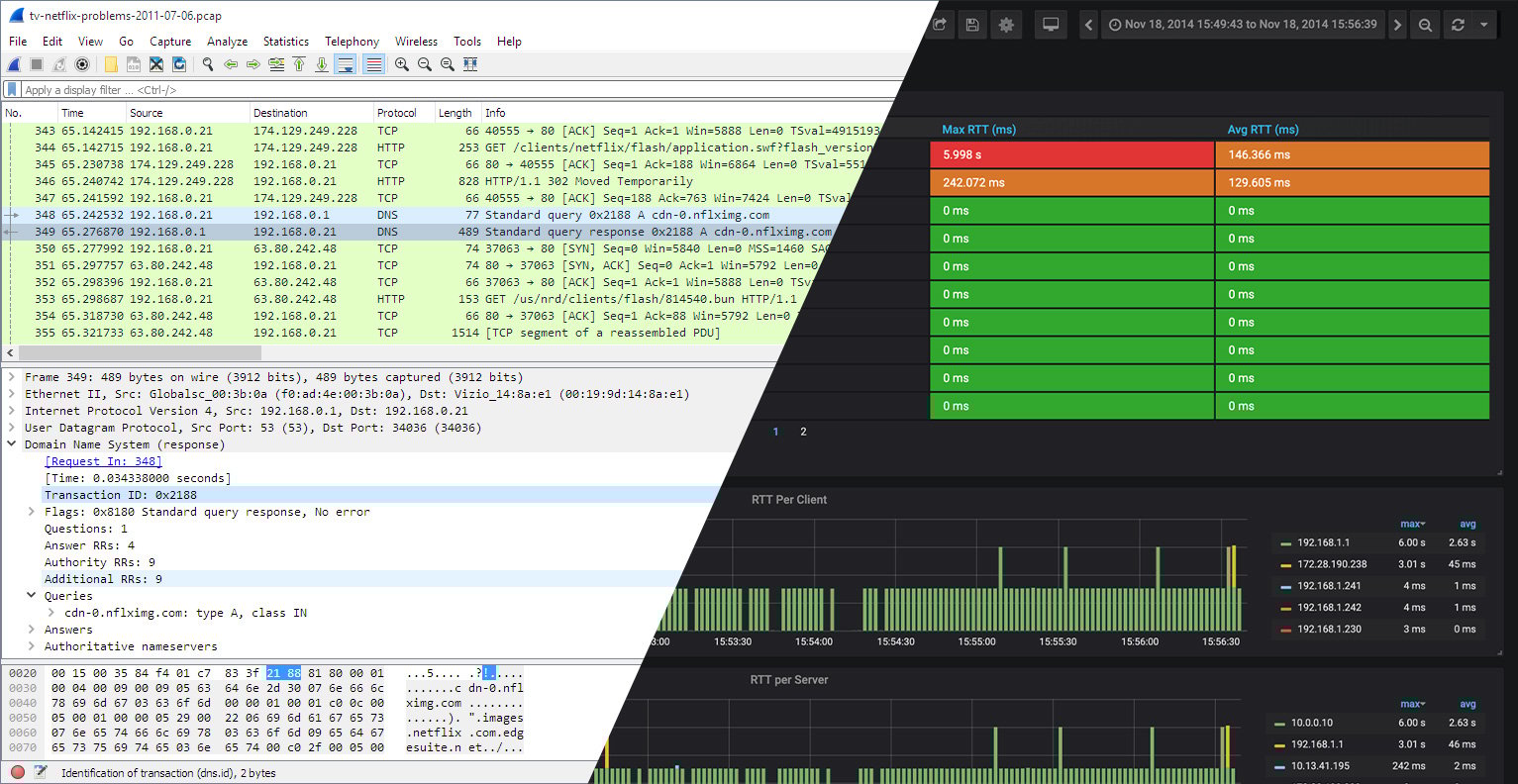
Task: Open Grafana dashboard settings gear
Action: (x=1005, y=24)
